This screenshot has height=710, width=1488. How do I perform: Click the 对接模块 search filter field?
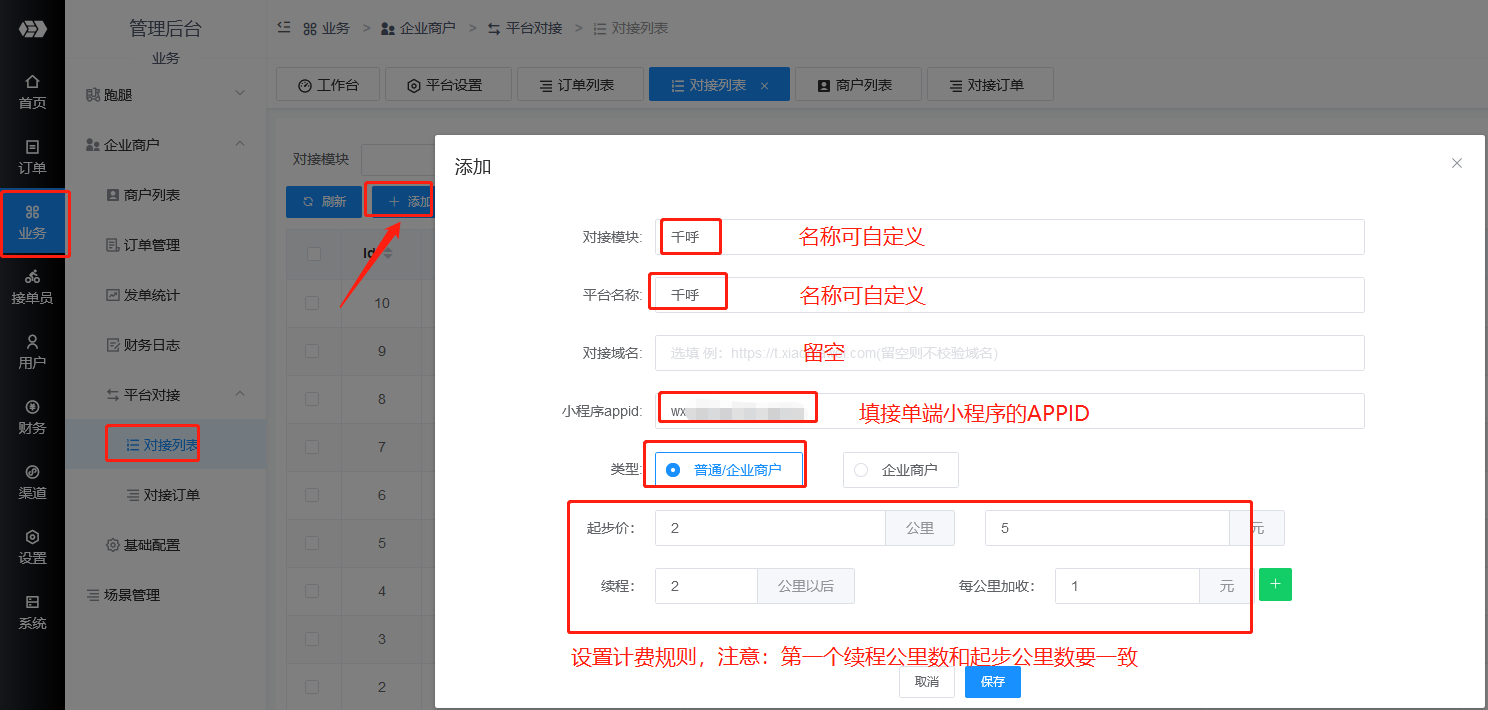pos(398,159)
